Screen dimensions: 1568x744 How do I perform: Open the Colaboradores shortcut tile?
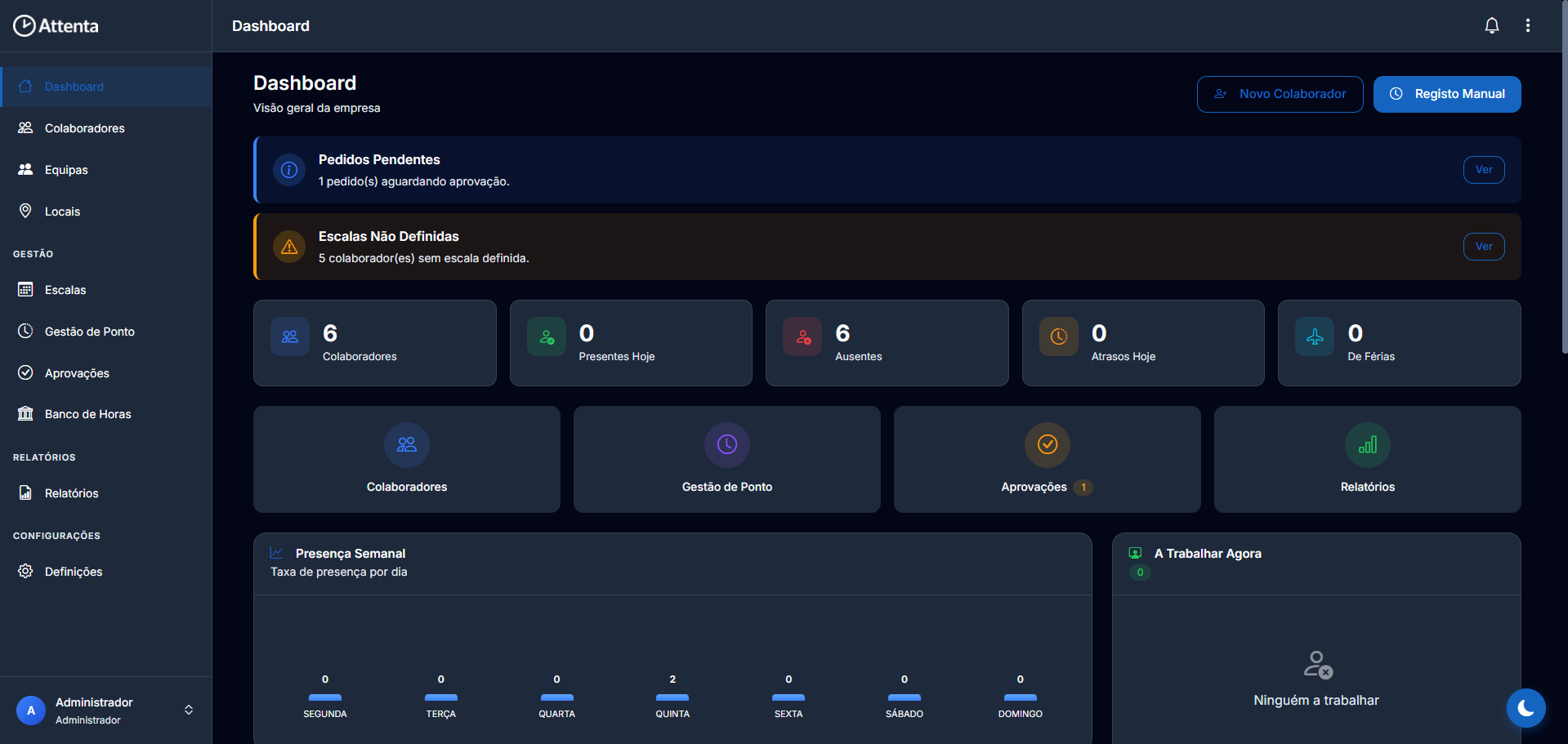pos(407,459)
